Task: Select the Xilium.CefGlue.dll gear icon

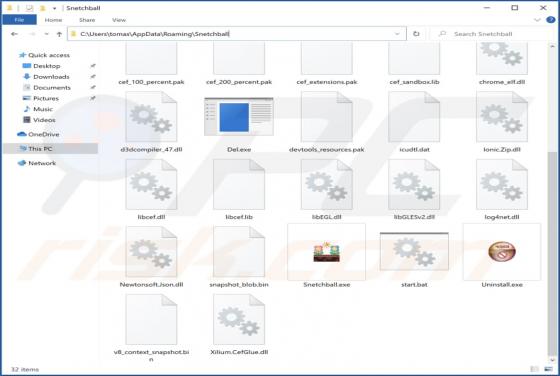Action: (239, 319)
